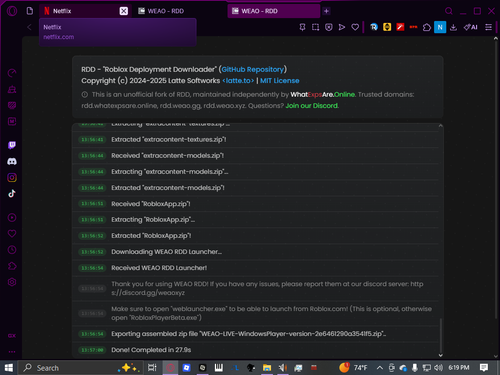Click 'Extracting "extracontent-models.zip"...' log entry
The width and height of the screenshot is (500, 375).
click(x=256, y=172)
